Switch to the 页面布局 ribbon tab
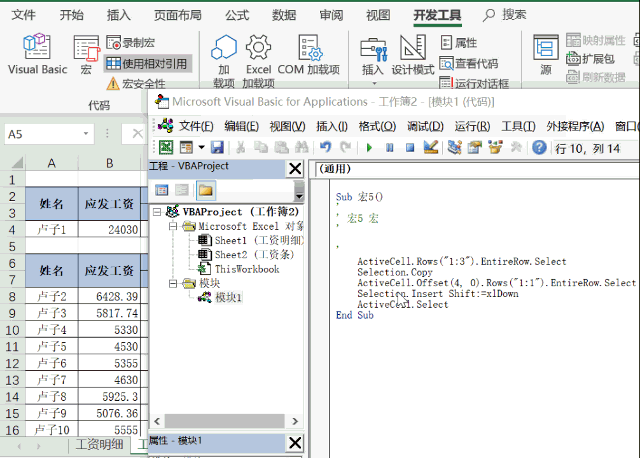The height and width of the screenshot is (458, 640). pyautogui.click(x=178, y=15)
